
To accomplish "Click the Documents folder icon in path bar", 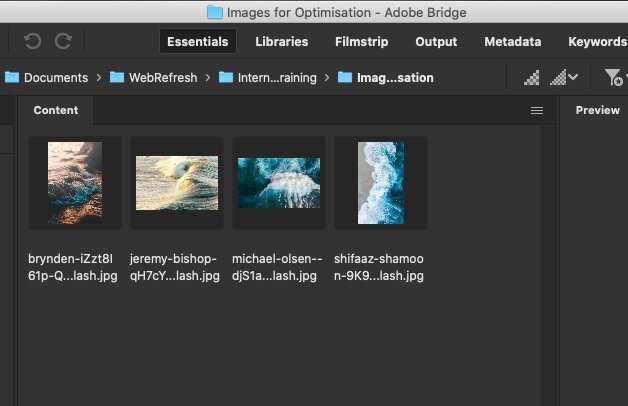I will (12, 77).
